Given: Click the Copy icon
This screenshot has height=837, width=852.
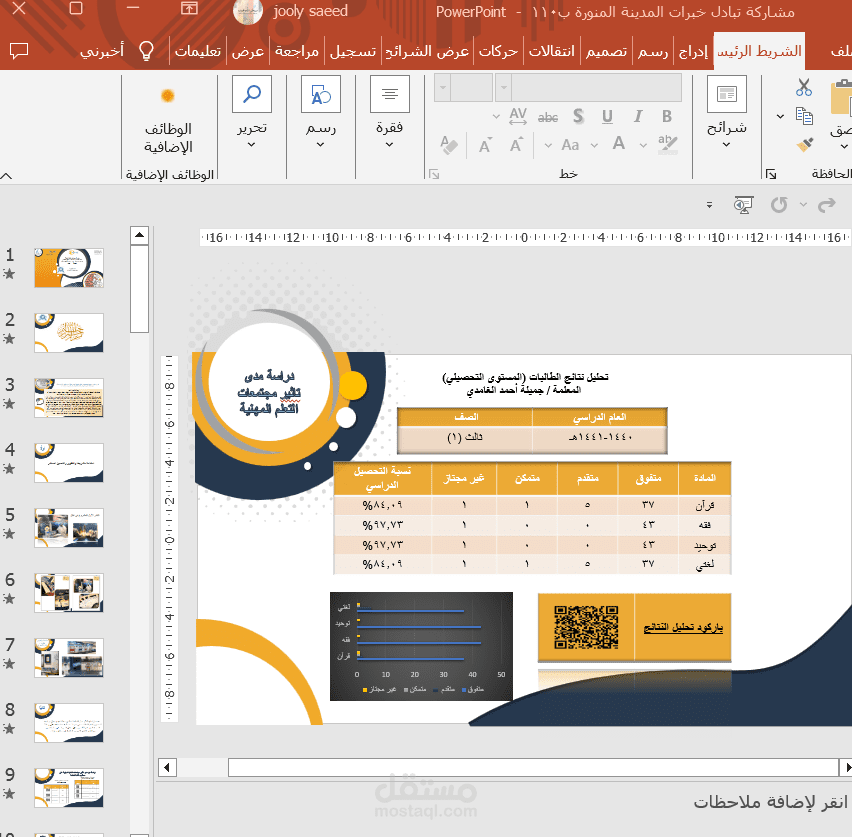Looking at the screenshot, I should click(x=804, y=116).
